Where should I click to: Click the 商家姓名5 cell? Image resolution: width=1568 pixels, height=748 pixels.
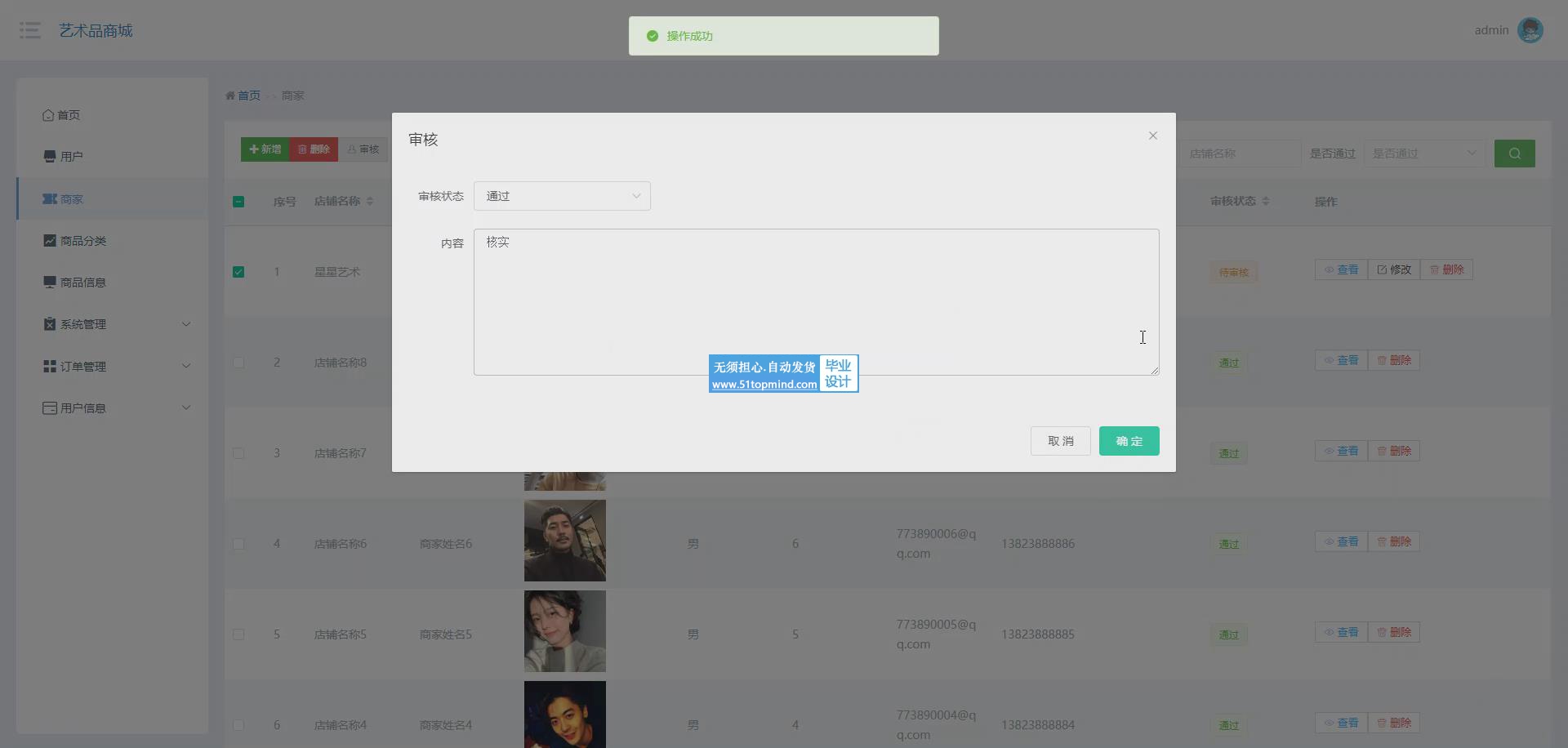pyautogui.click(x=446, y=634)
